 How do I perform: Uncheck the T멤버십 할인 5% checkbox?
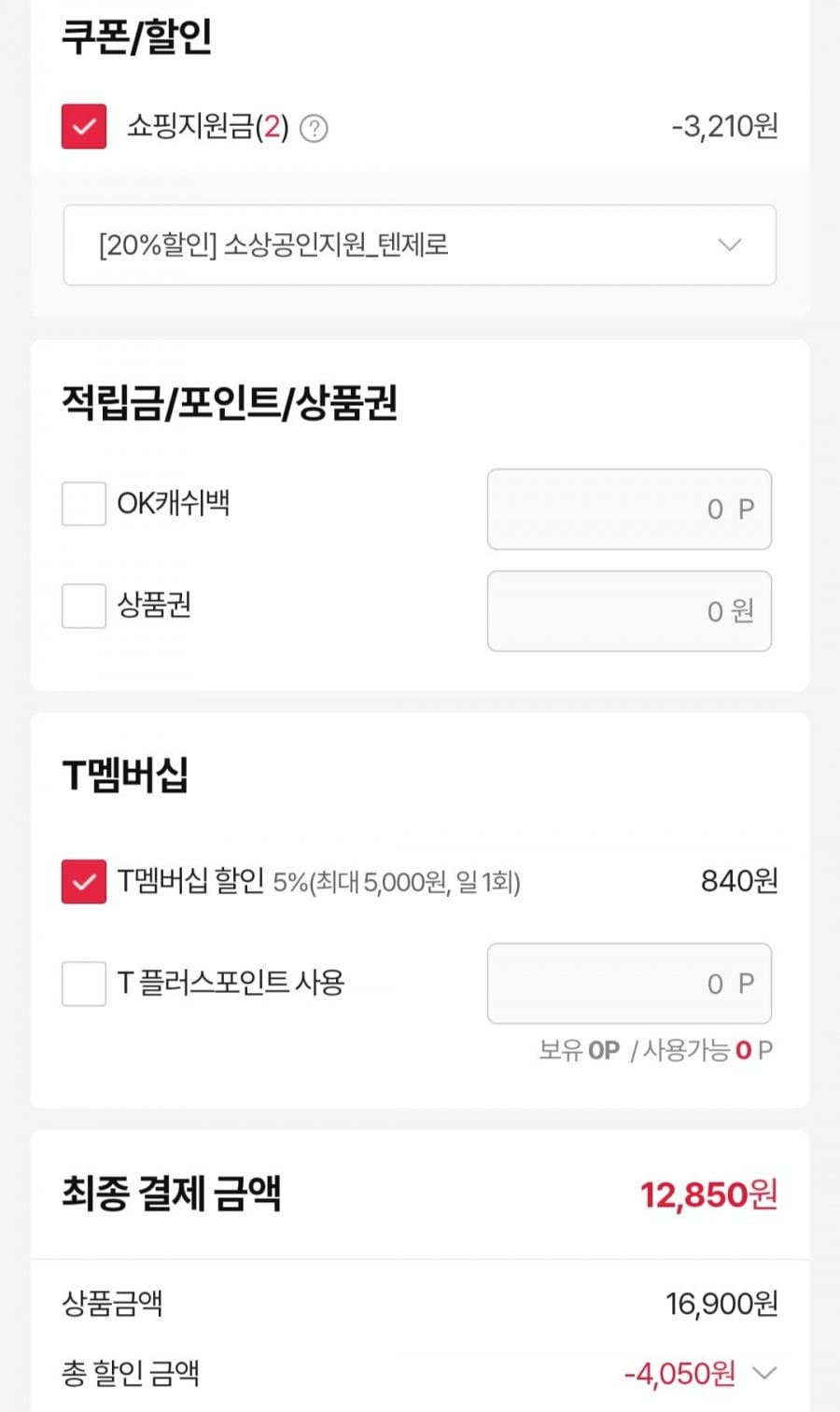[84, 882]
